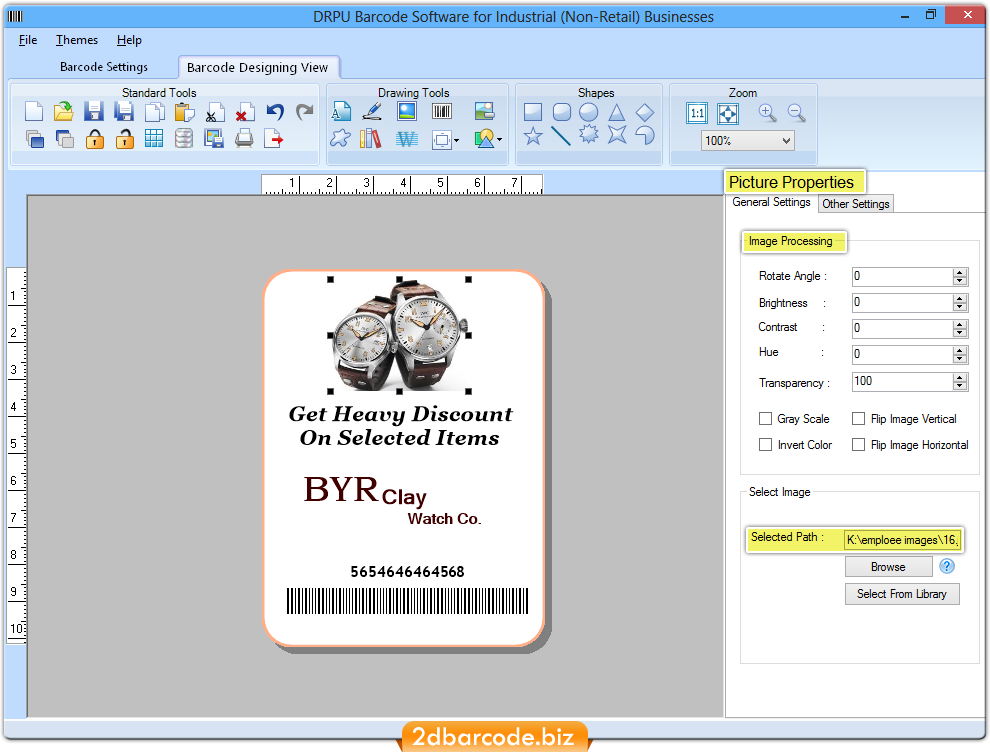Select the WordArt tool
The height and width of the screenshot is (752, 990).
407,139
